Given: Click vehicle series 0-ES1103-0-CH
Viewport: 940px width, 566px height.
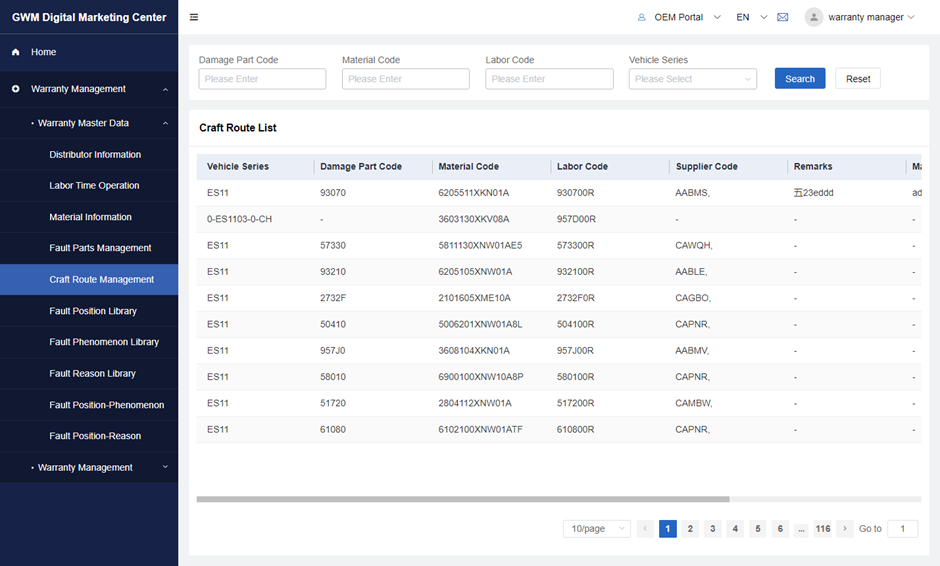Looking at the screenshot, I should 239,219.
